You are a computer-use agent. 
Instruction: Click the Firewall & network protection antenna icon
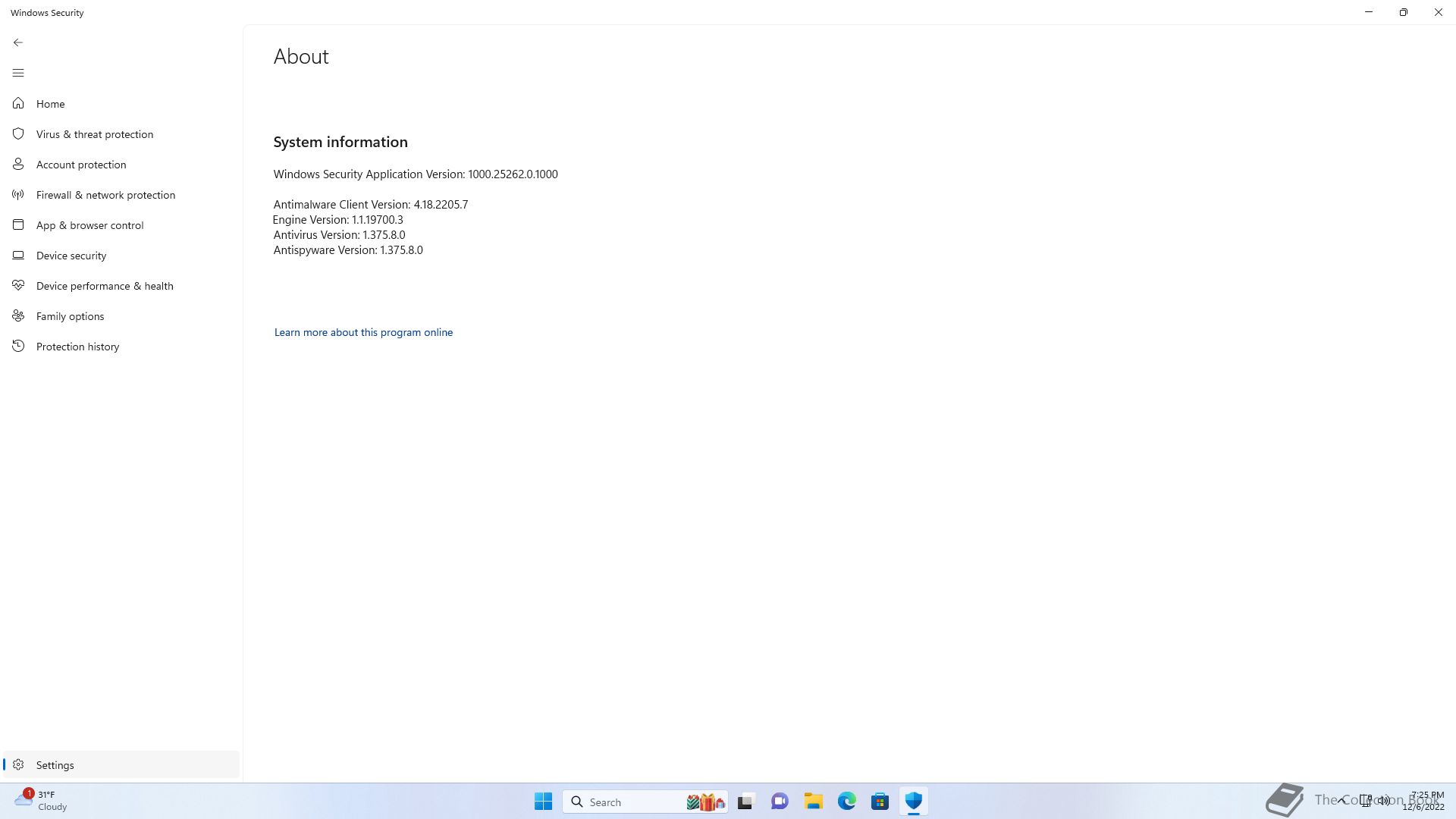click(x=18, y=195)
